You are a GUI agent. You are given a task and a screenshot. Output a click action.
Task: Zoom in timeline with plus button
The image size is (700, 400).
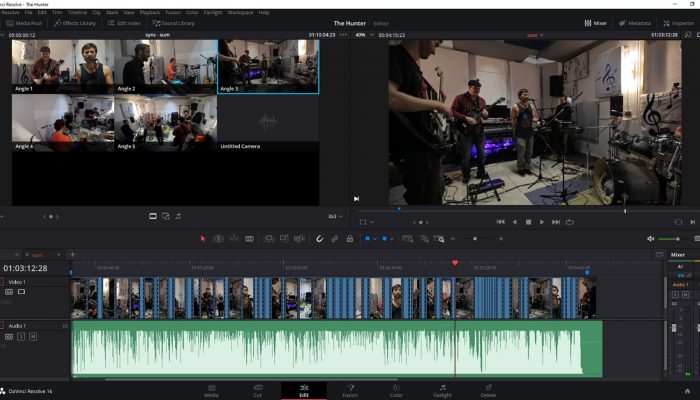point(501,239)
